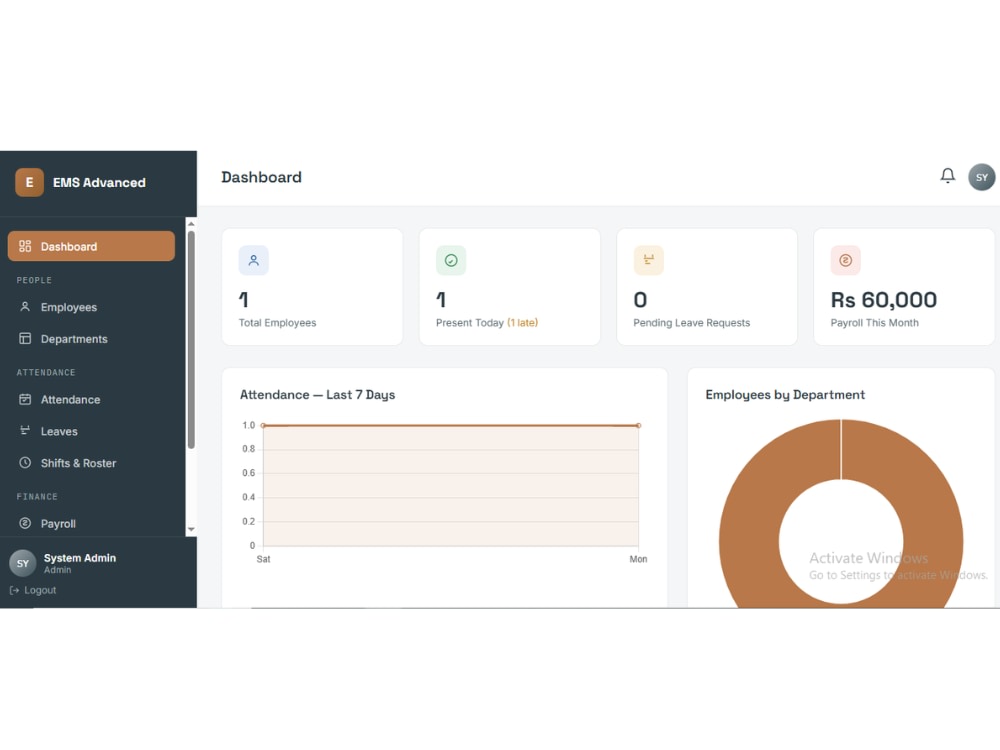
Task: Click the Payroll coin icon in sidebar
Action: (25, 523)
